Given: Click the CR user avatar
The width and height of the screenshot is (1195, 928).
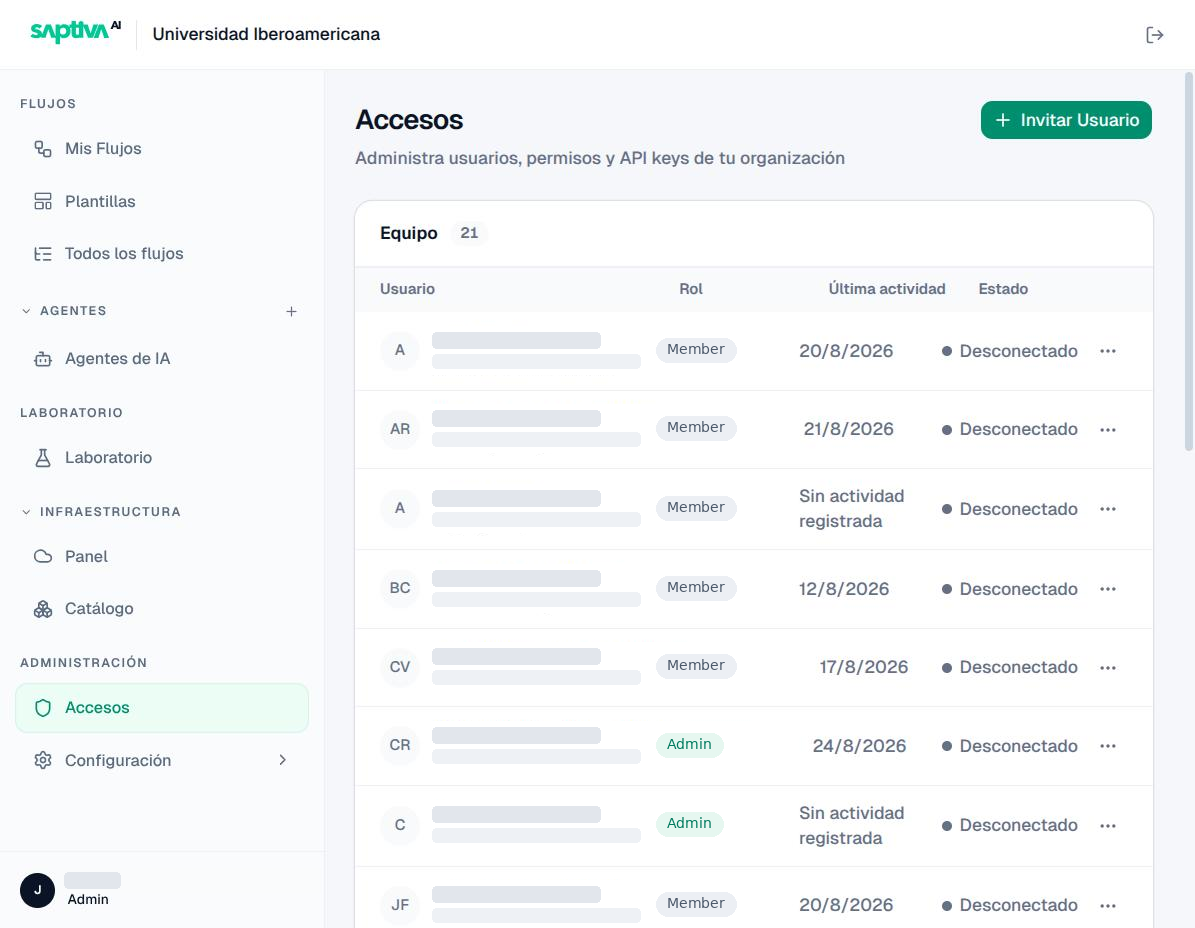Looking at the screenshot, I should 400,745.
